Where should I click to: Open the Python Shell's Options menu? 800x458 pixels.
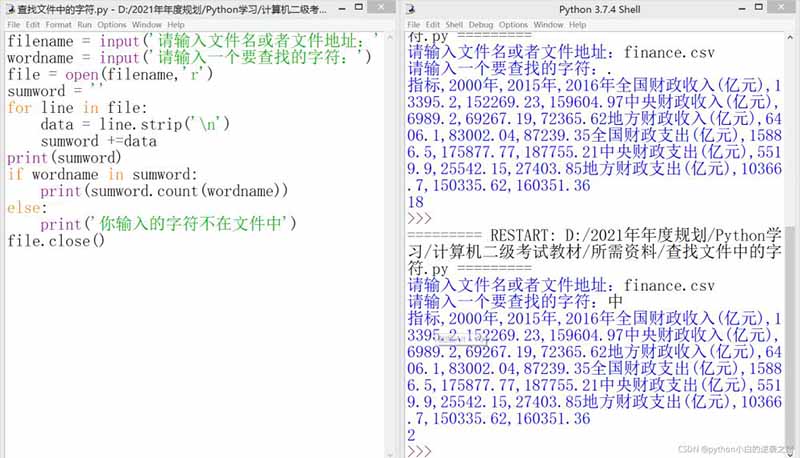(513, 24)
